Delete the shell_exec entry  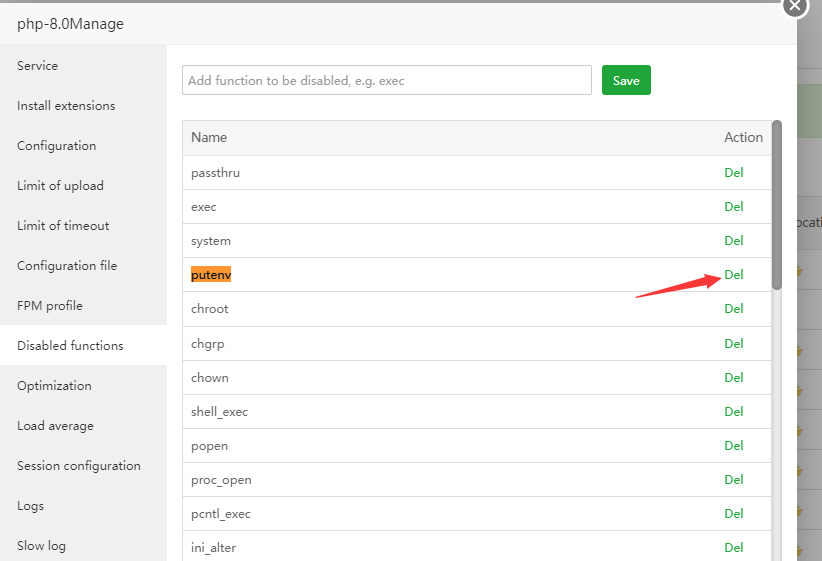(x=734, y=412)
